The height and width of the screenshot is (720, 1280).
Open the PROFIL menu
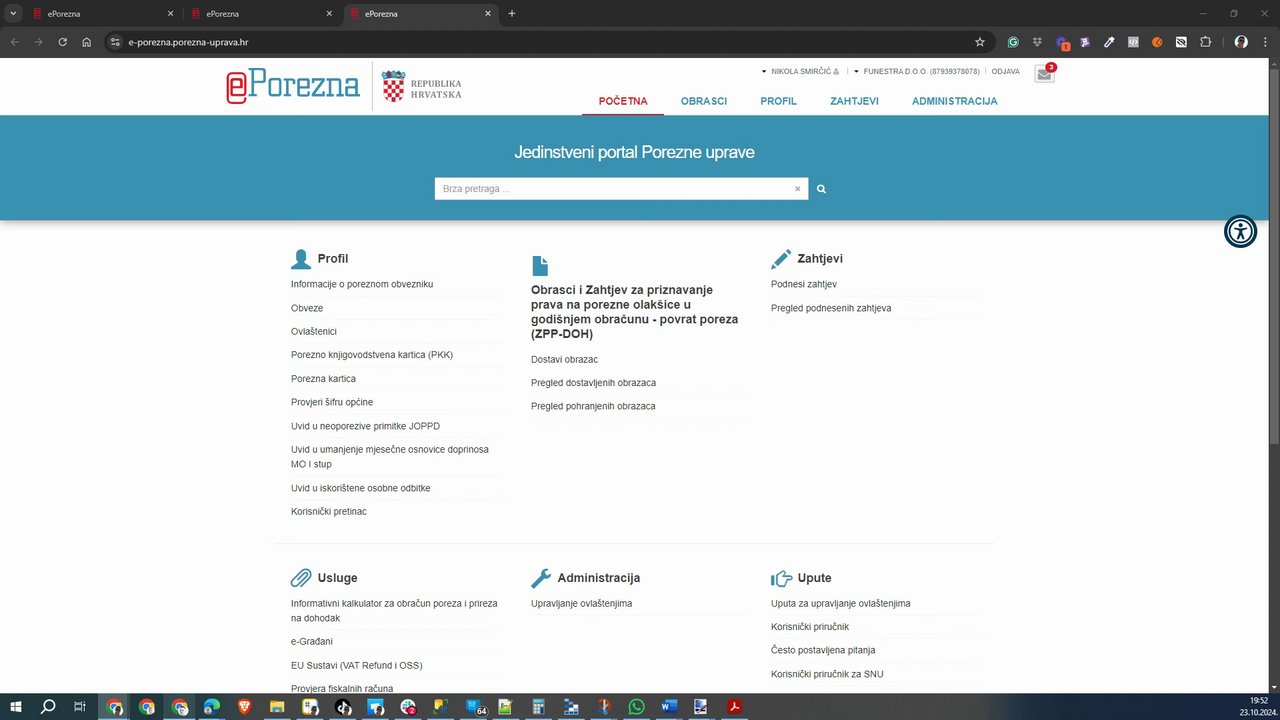coord(778,101)
